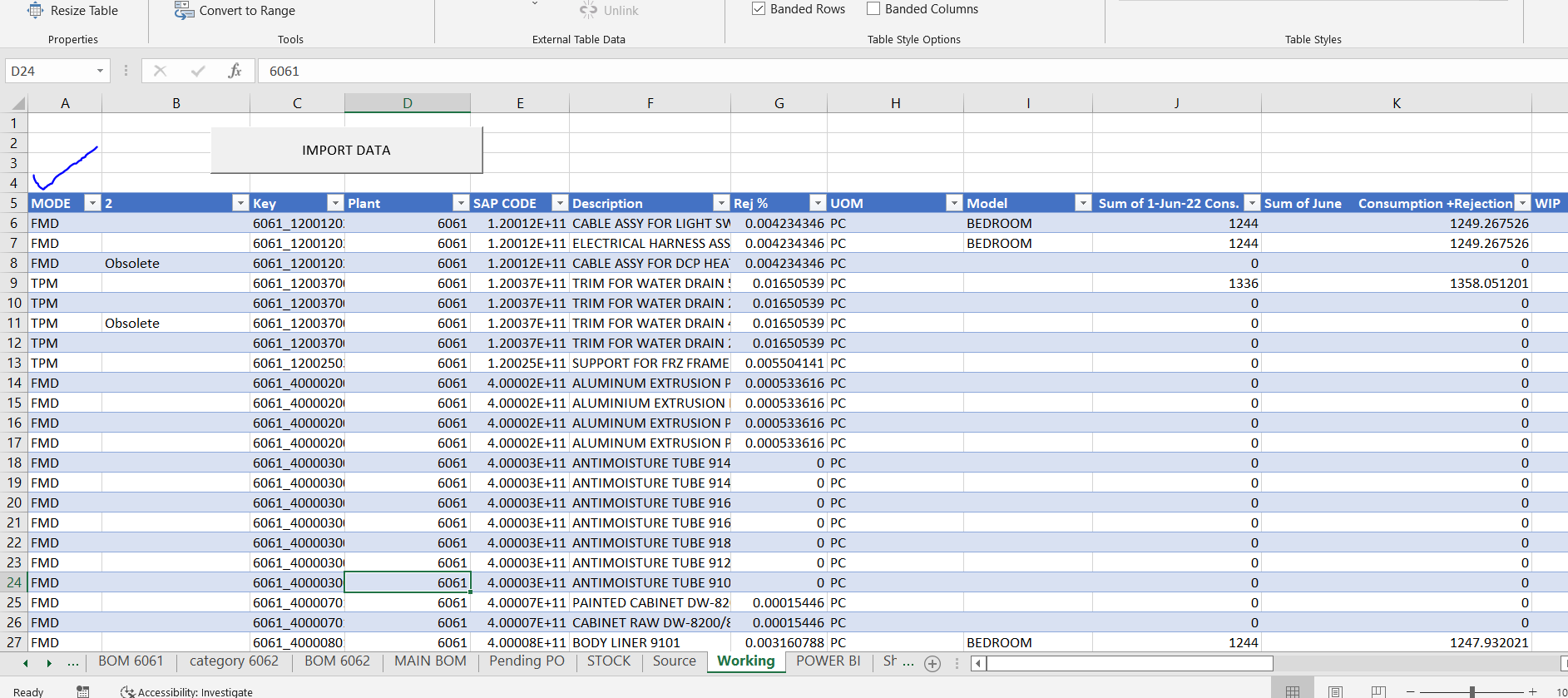Switch to the Source sheet tab
Image resolution: width=1568 pixels, height=698 pixels.
click(675, 661)
